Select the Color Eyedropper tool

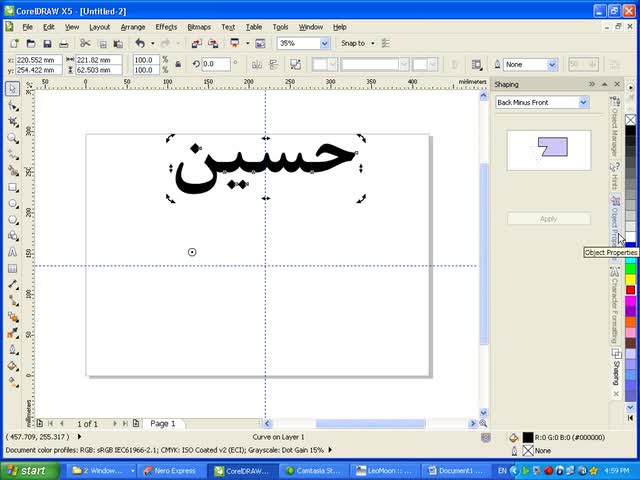(13, 333)
